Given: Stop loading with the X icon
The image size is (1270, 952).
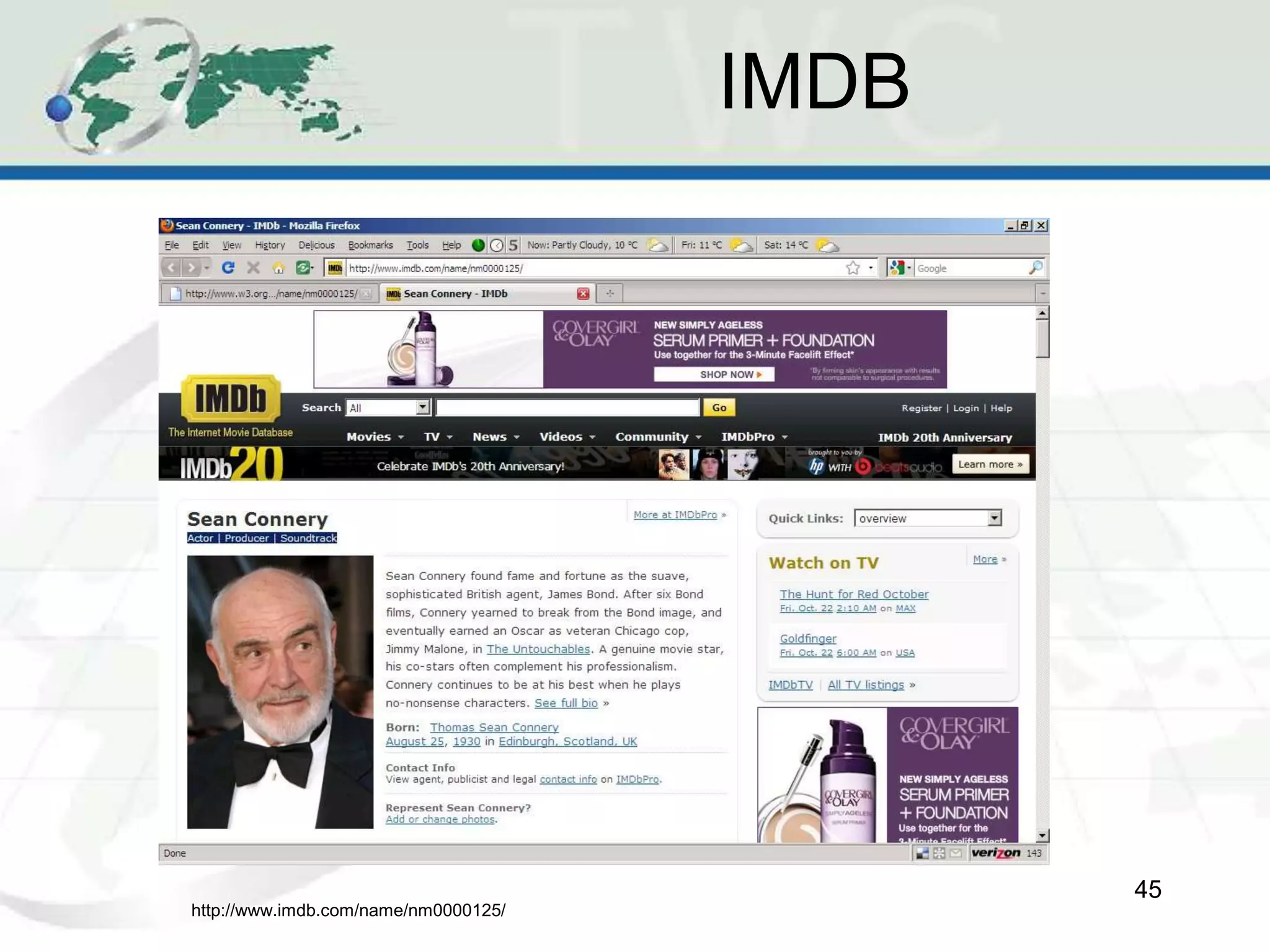Looking at the screenshot, I should tap(253, 268).
